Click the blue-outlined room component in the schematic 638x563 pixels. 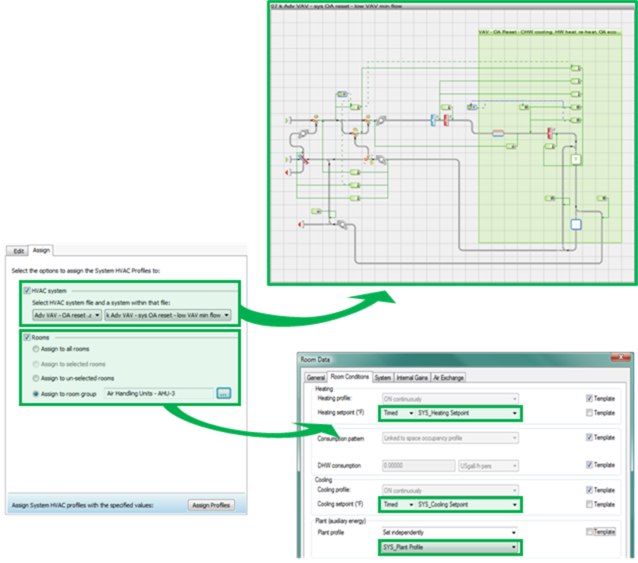tap(576, 224)
